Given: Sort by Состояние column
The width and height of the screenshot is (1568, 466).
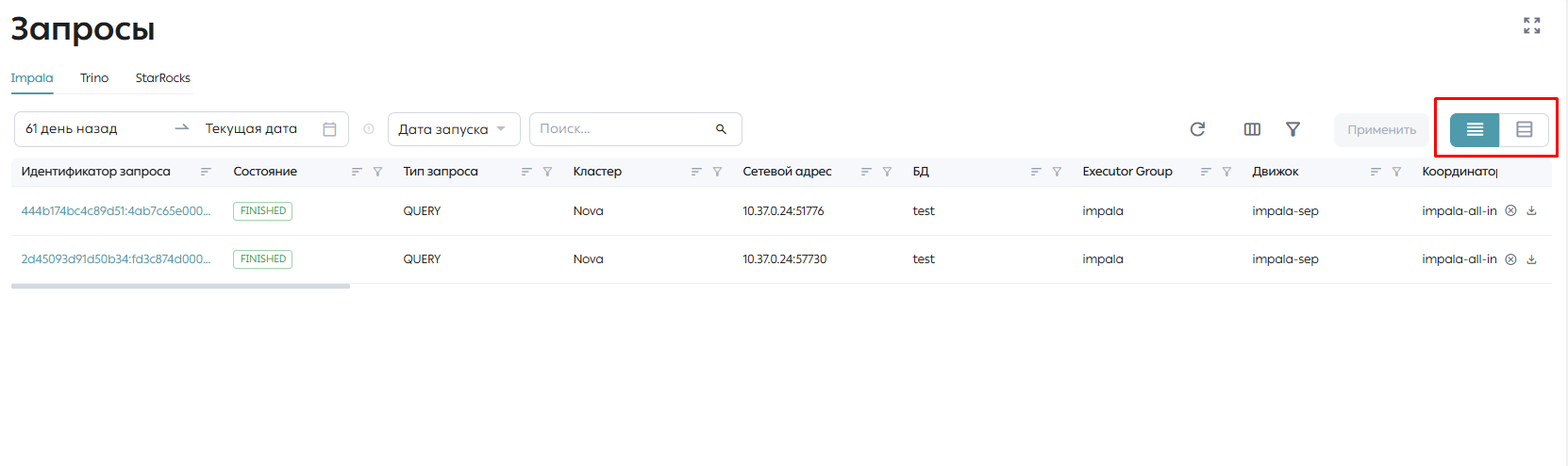Looking at the screenshot, I should coord(357,172).
